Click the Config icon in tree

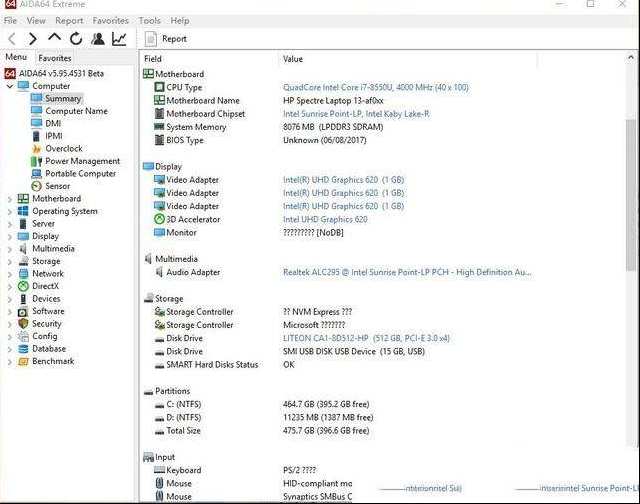click(x=23, y=336)
